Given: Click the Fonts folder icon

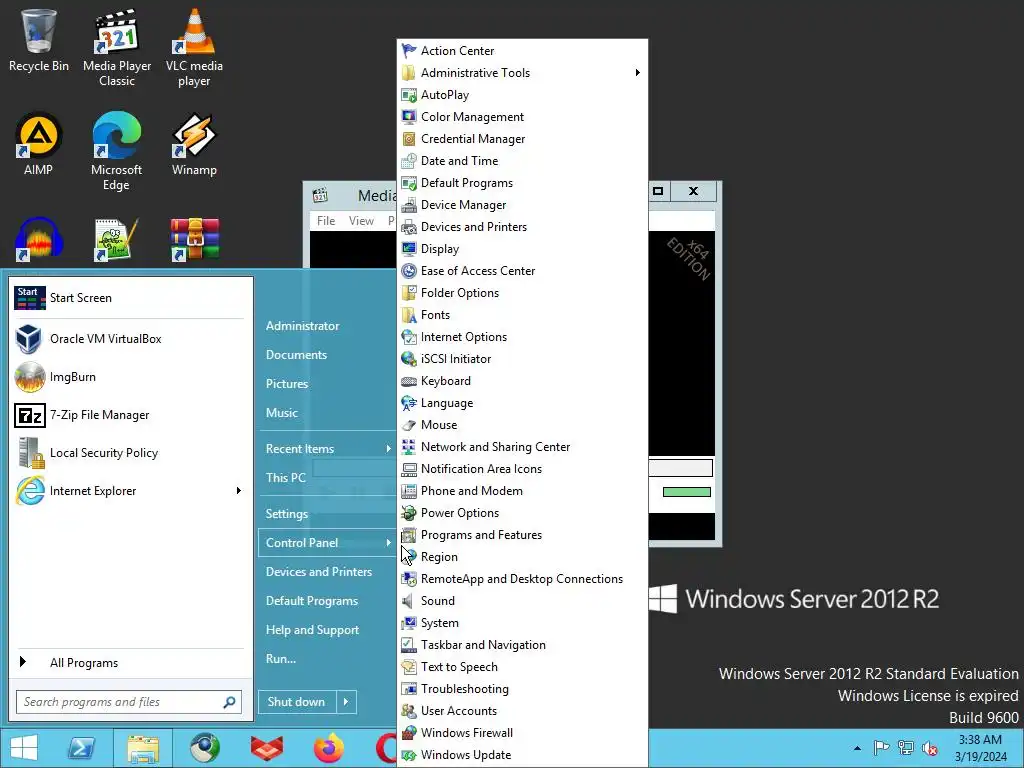Looking at the screenshot, I should pyautogui.click(x=409, y=315).
